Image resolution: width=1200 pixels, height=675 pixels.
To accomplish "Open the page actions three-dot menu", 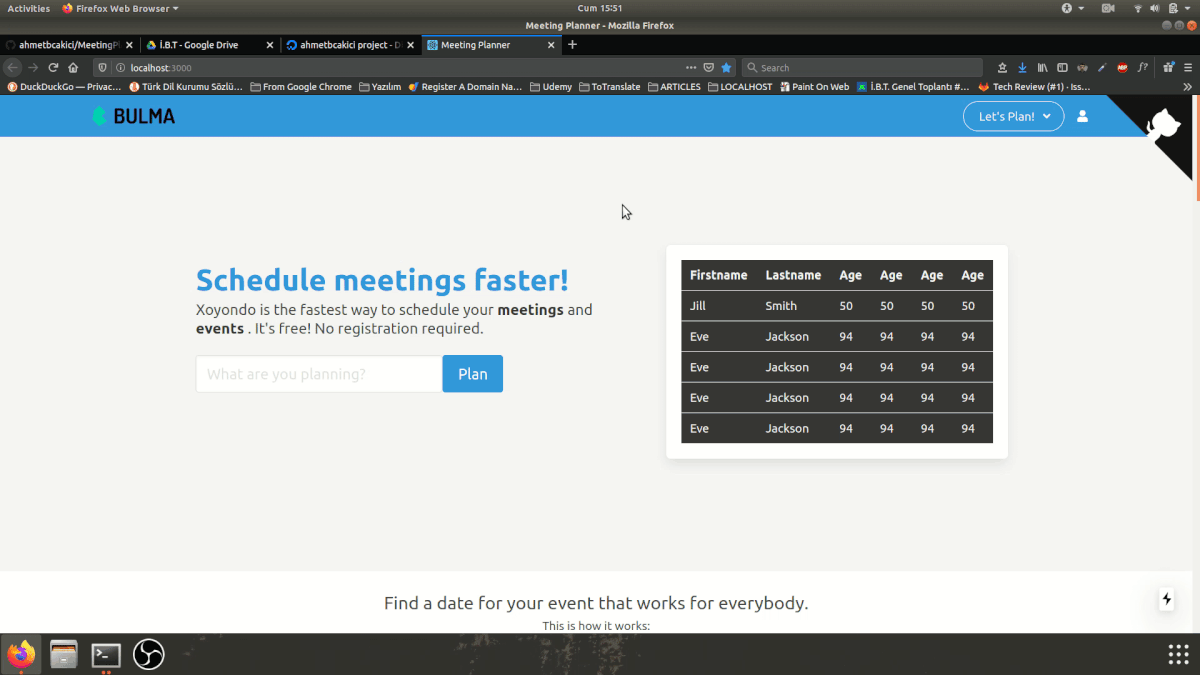I will (691, 68).
